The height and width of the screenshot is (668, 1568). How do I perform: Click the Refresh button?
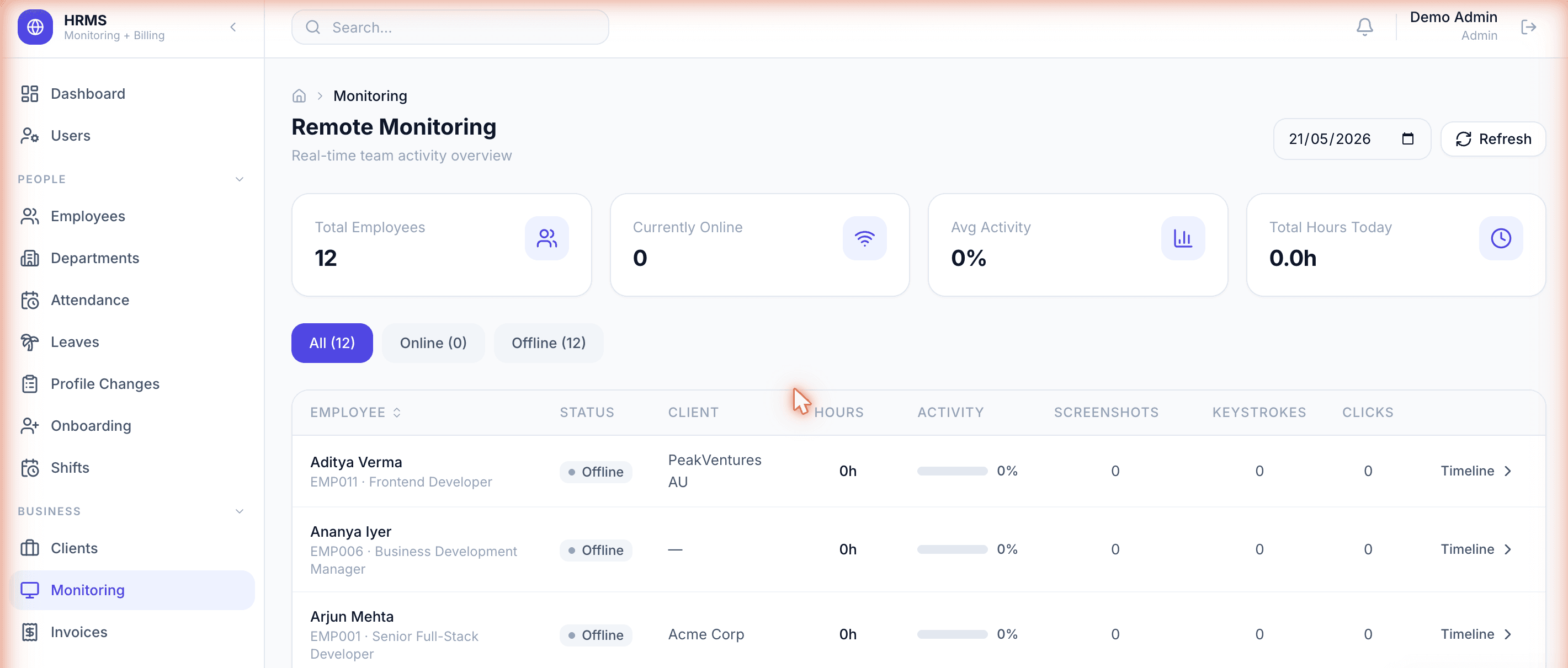pos(1493,138)
